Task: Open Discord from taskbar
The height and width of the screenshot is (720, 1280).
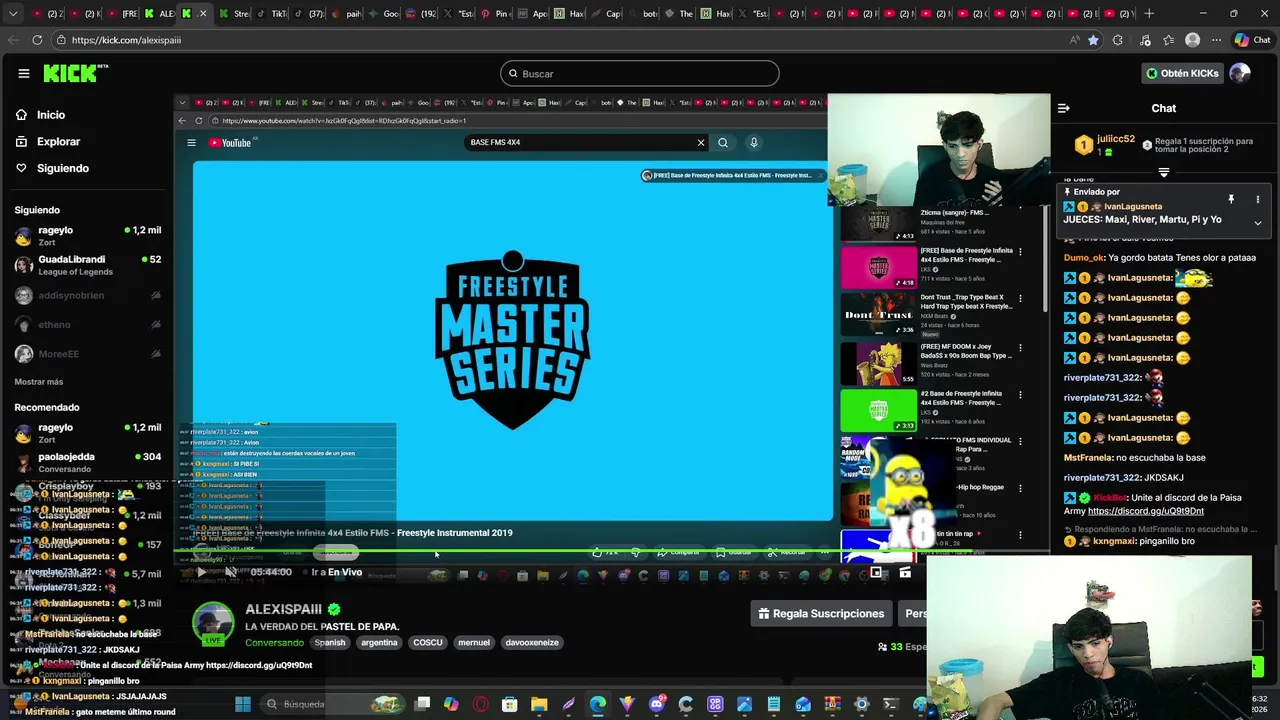Action: pyautogui.click(x=656, y=704)
